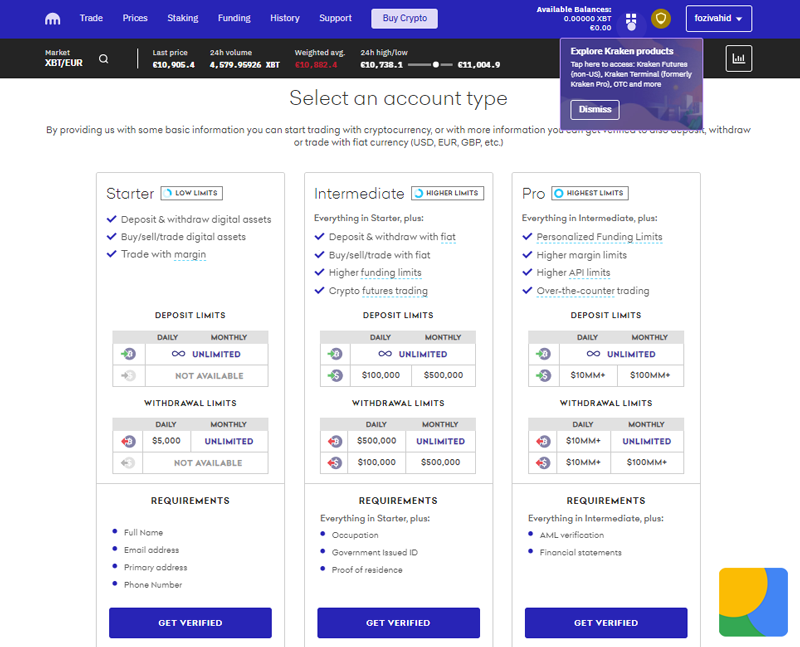Click Personalized Funding Limits link
Image resolution: width=800 pixels, height=647 pixels.
point(599,237)
